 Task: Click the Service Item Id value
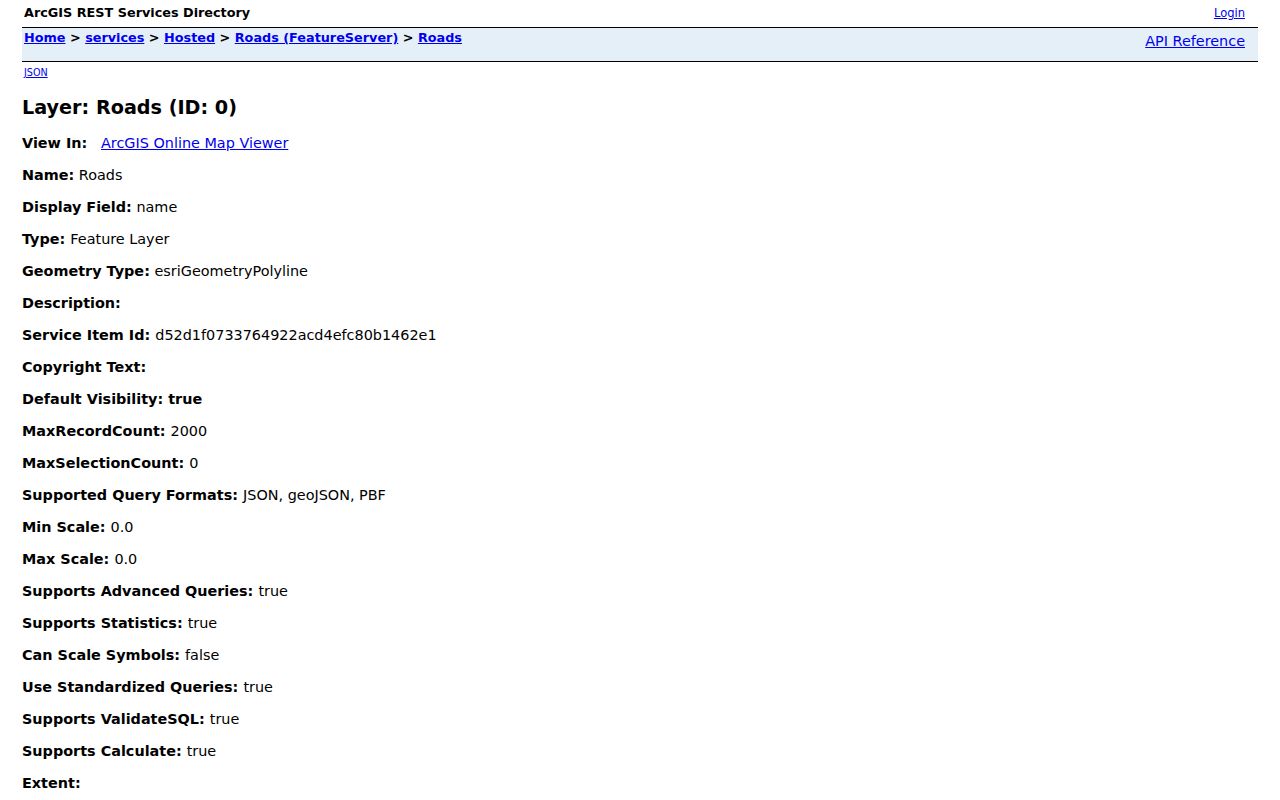coord(295,335)
